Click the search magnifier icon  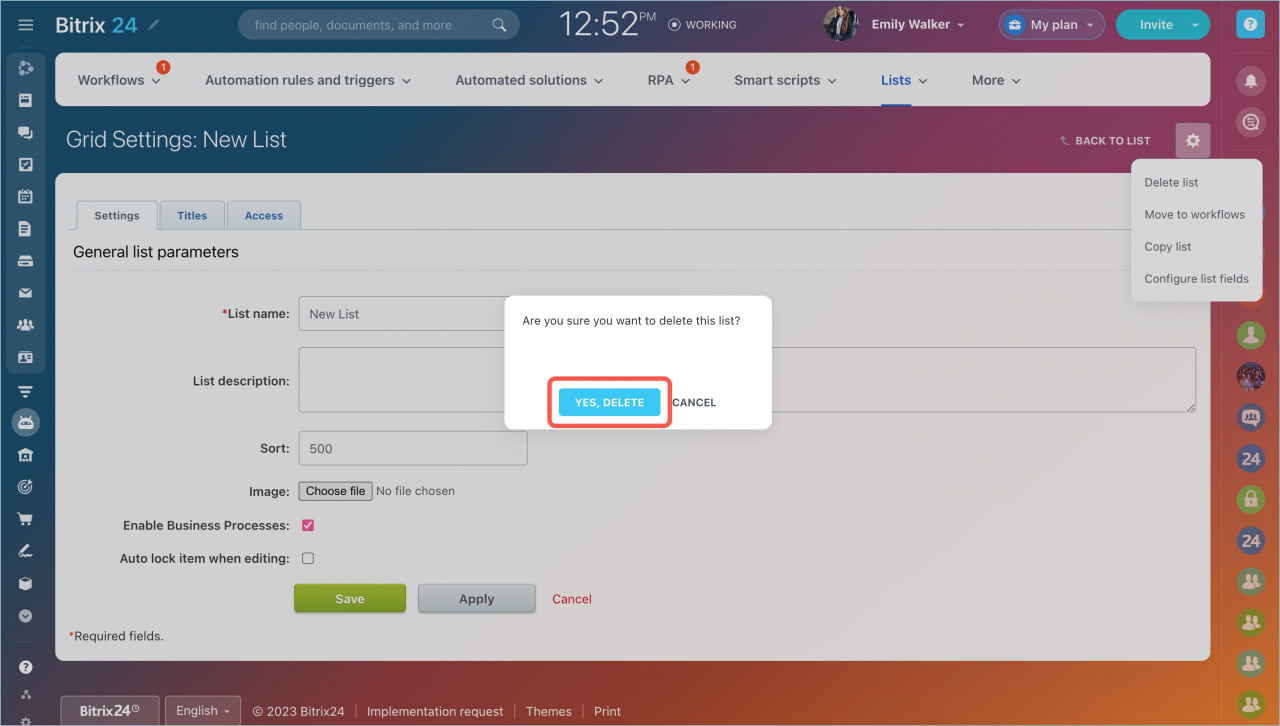point(499,25)
